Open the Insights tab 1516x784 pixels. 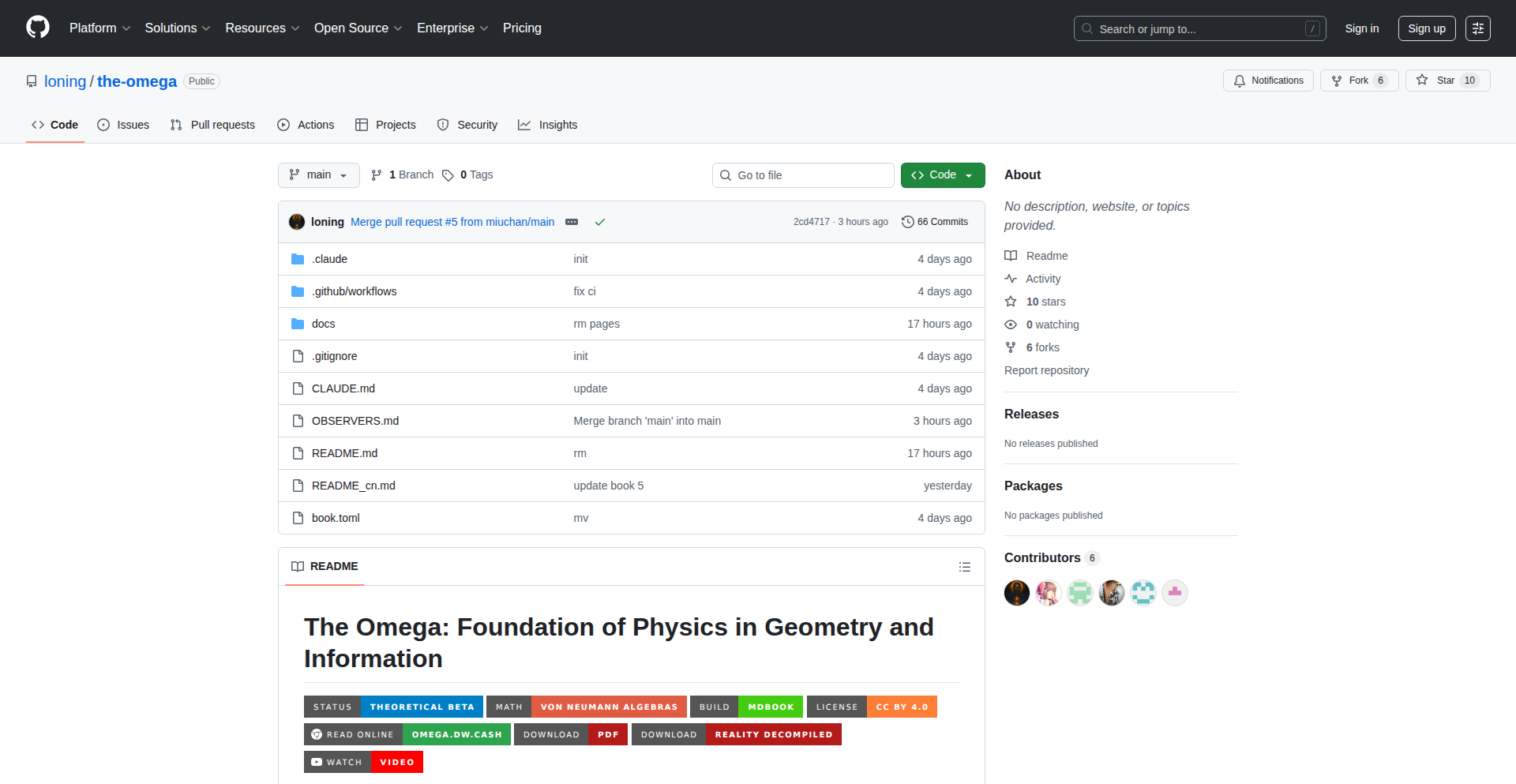[548, 125]
